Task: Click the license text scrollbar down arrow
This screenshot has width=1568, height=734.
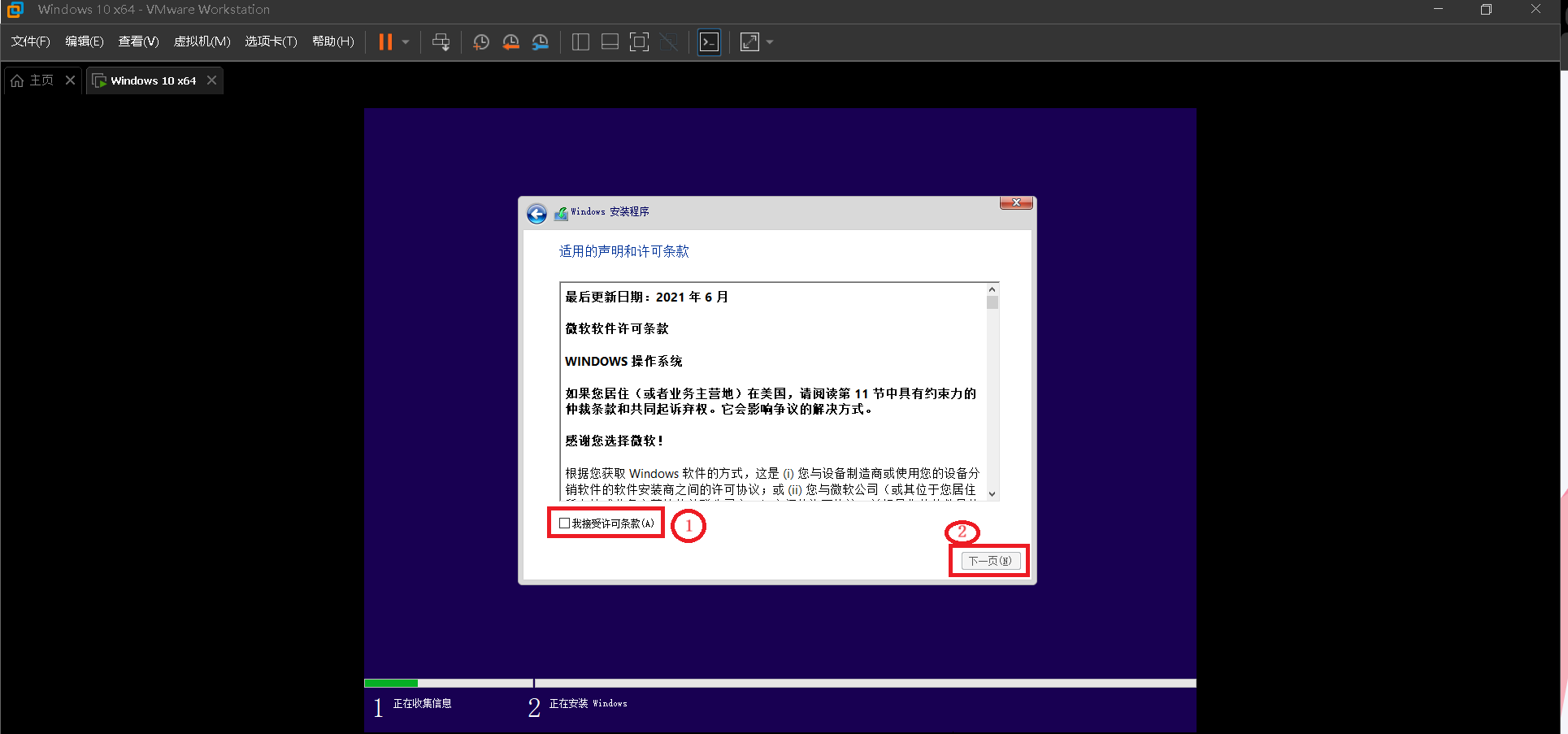Action: point(992,493)
